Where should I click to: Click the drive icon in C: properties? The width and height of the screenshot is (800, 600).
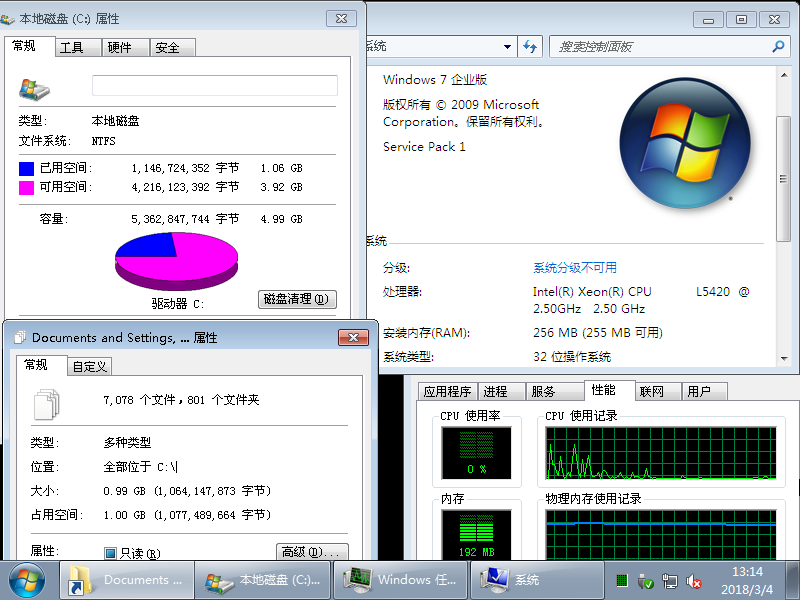(x=34, y=89)
